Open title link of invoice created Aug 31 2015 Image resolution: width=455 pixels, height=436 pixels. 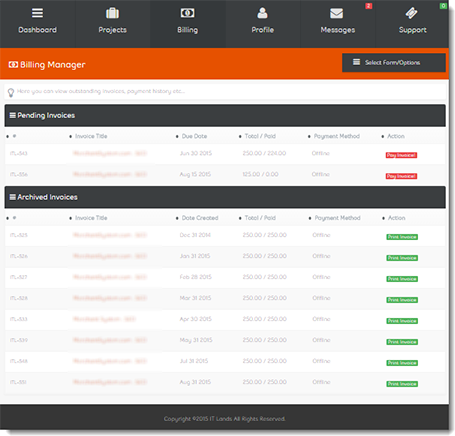110,382
